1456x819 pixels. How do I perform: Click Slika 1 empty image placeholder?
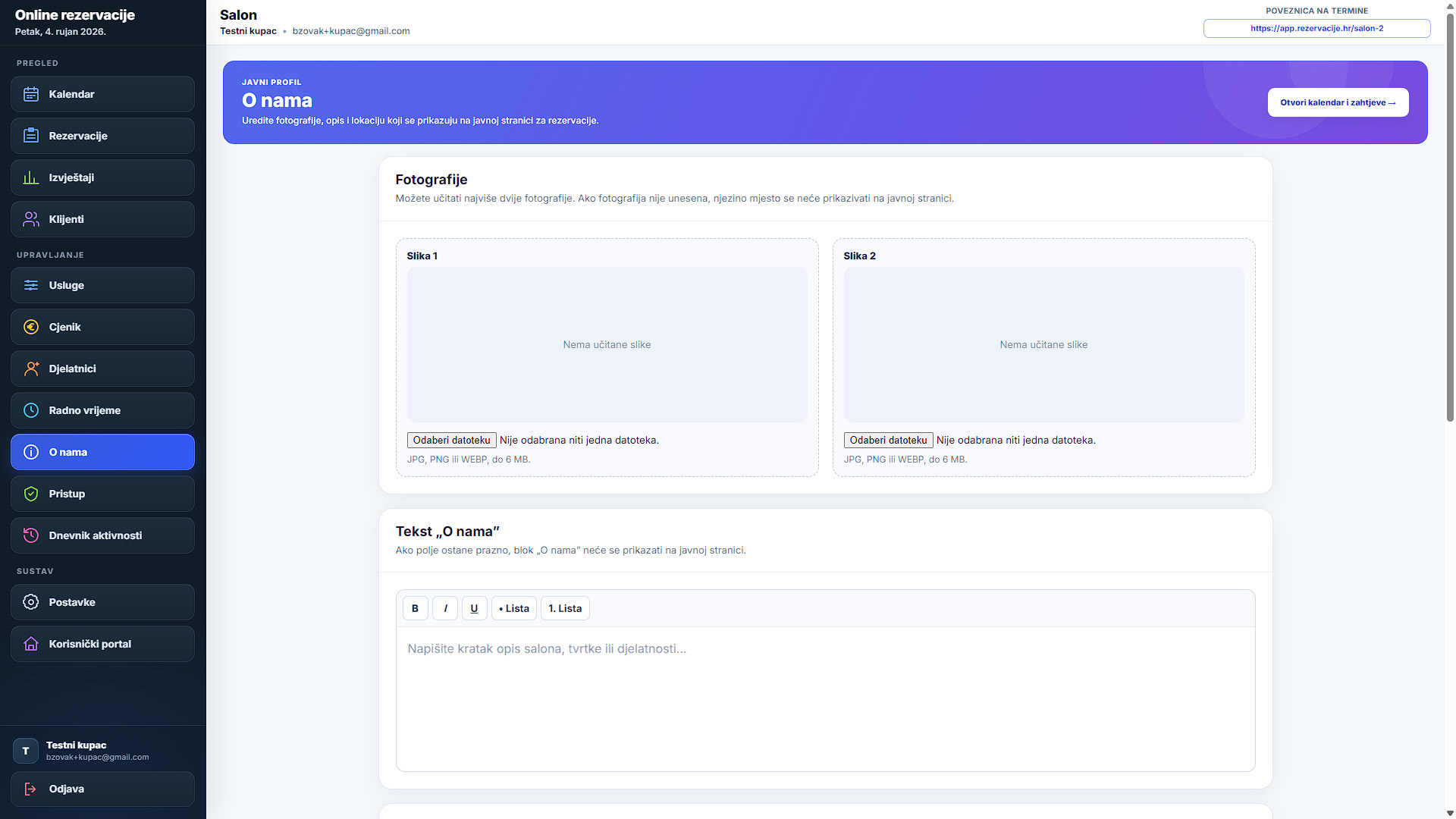point(607,344)
